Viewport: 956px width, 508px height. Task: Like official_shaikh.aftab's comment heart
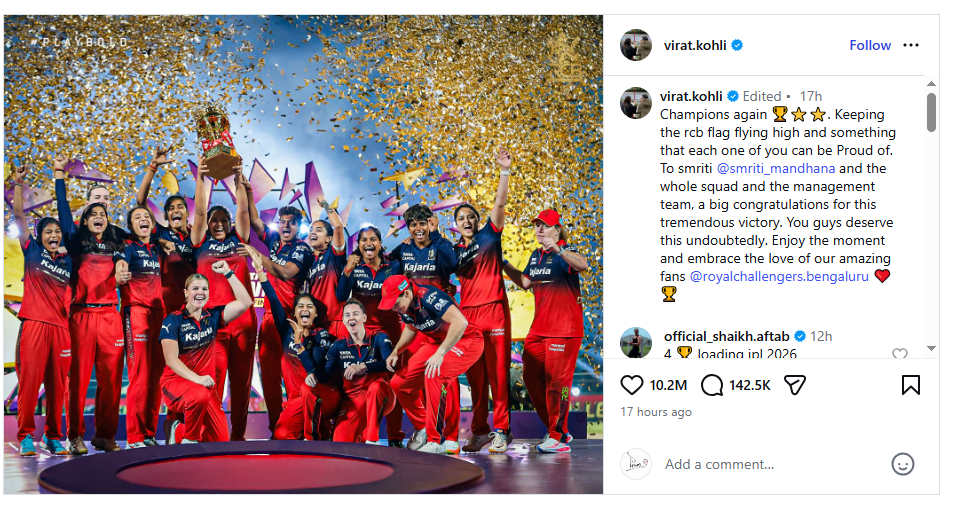click(x=899, y=354)
